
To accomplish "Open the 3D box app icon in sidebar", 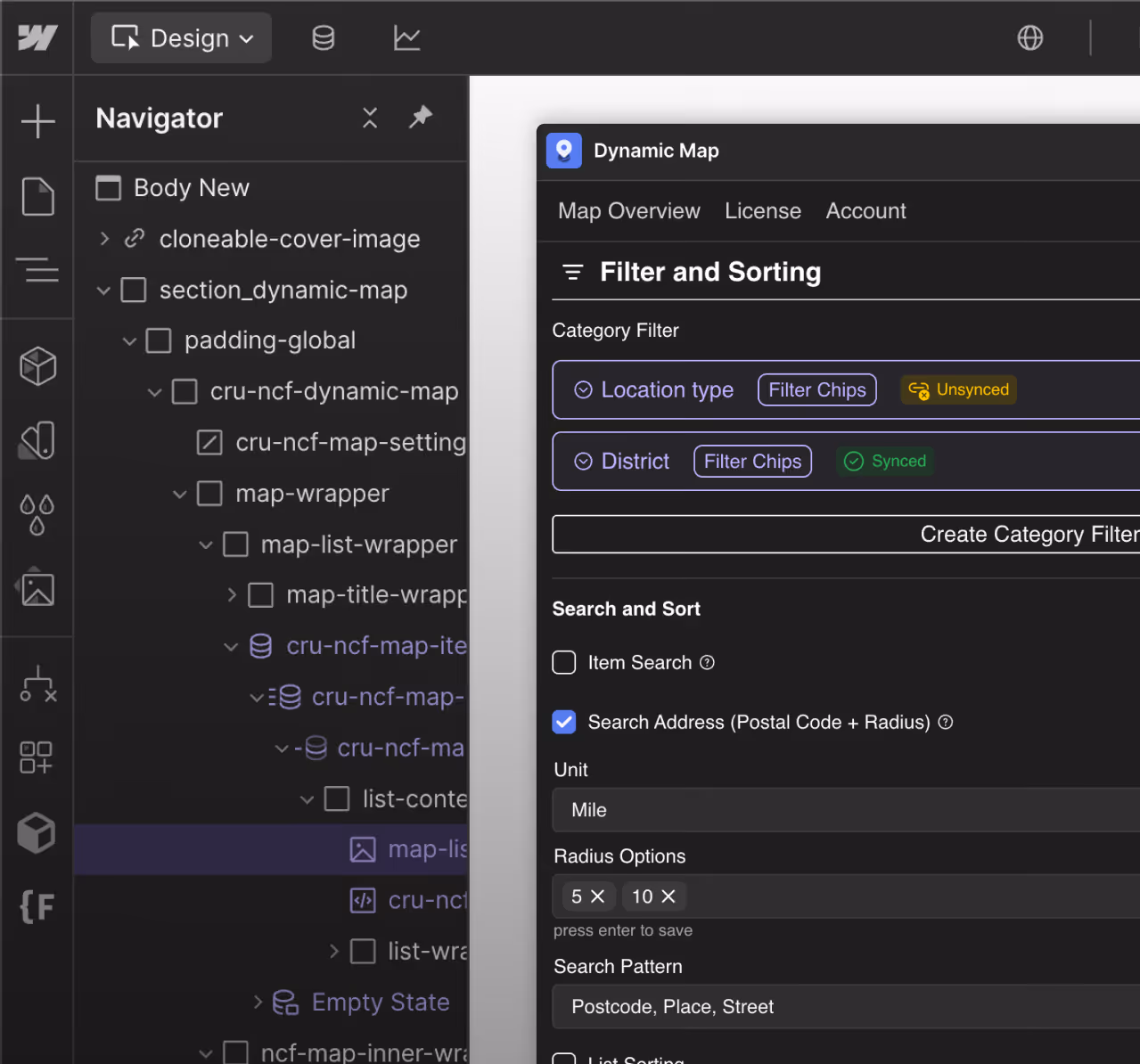I will tap(37, 832).
